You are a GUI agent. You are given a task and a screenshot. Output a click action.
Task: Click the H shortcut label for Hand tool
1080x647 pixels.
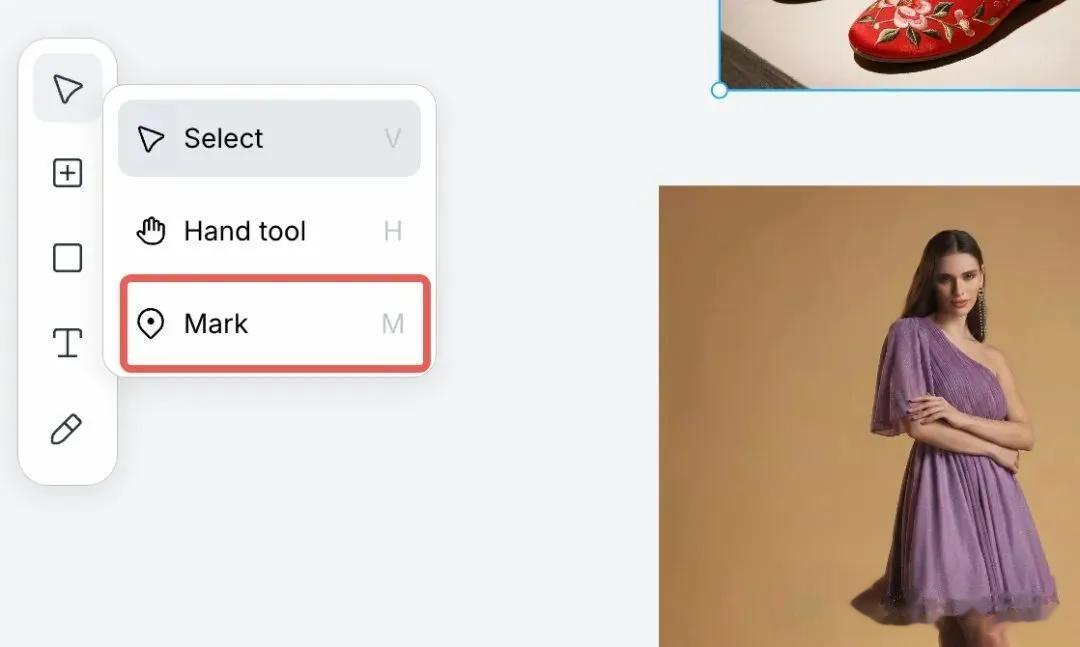pos(393,231)
